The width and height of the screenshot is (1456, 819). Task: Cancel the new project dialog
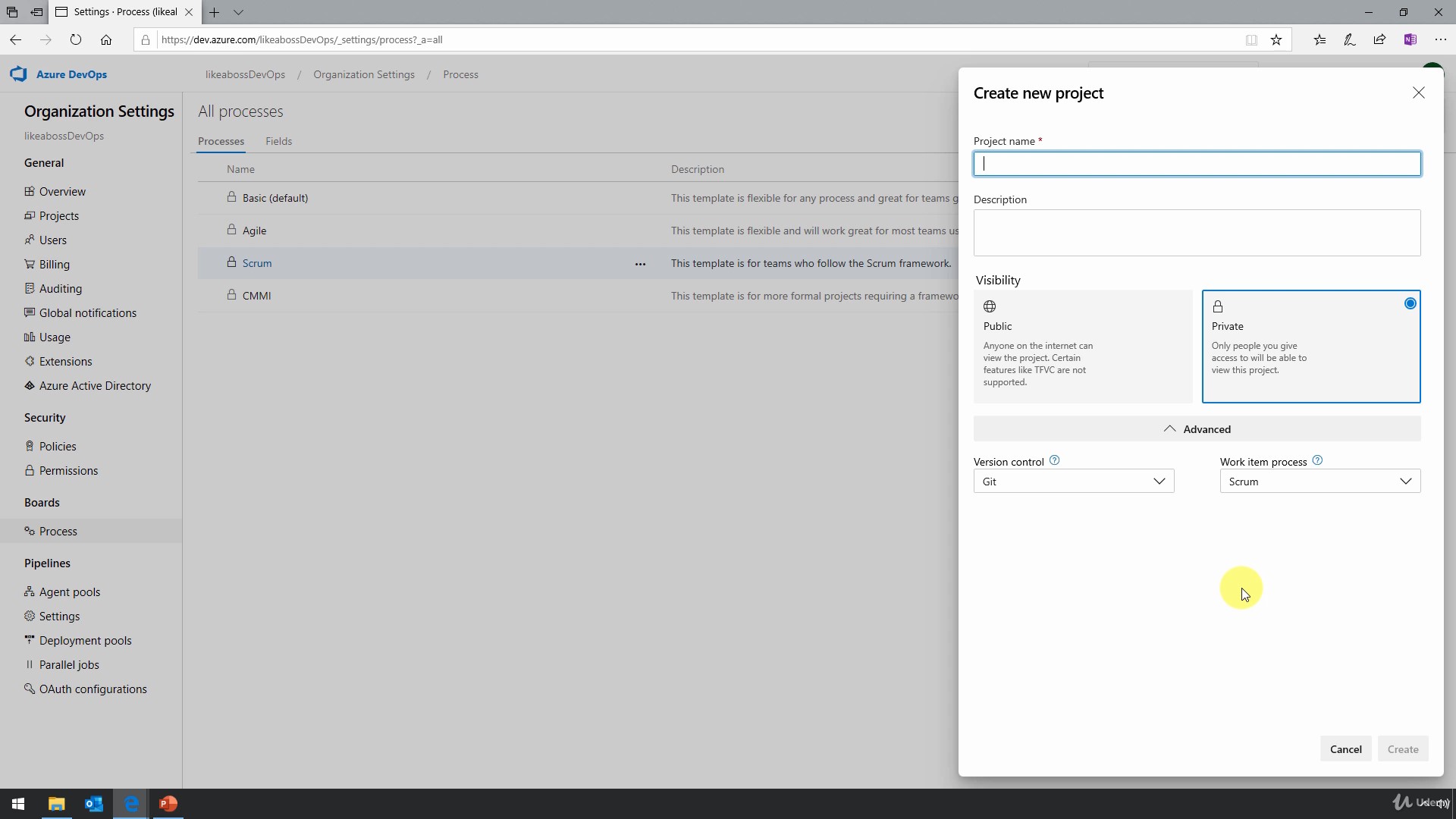[1345, 749]
